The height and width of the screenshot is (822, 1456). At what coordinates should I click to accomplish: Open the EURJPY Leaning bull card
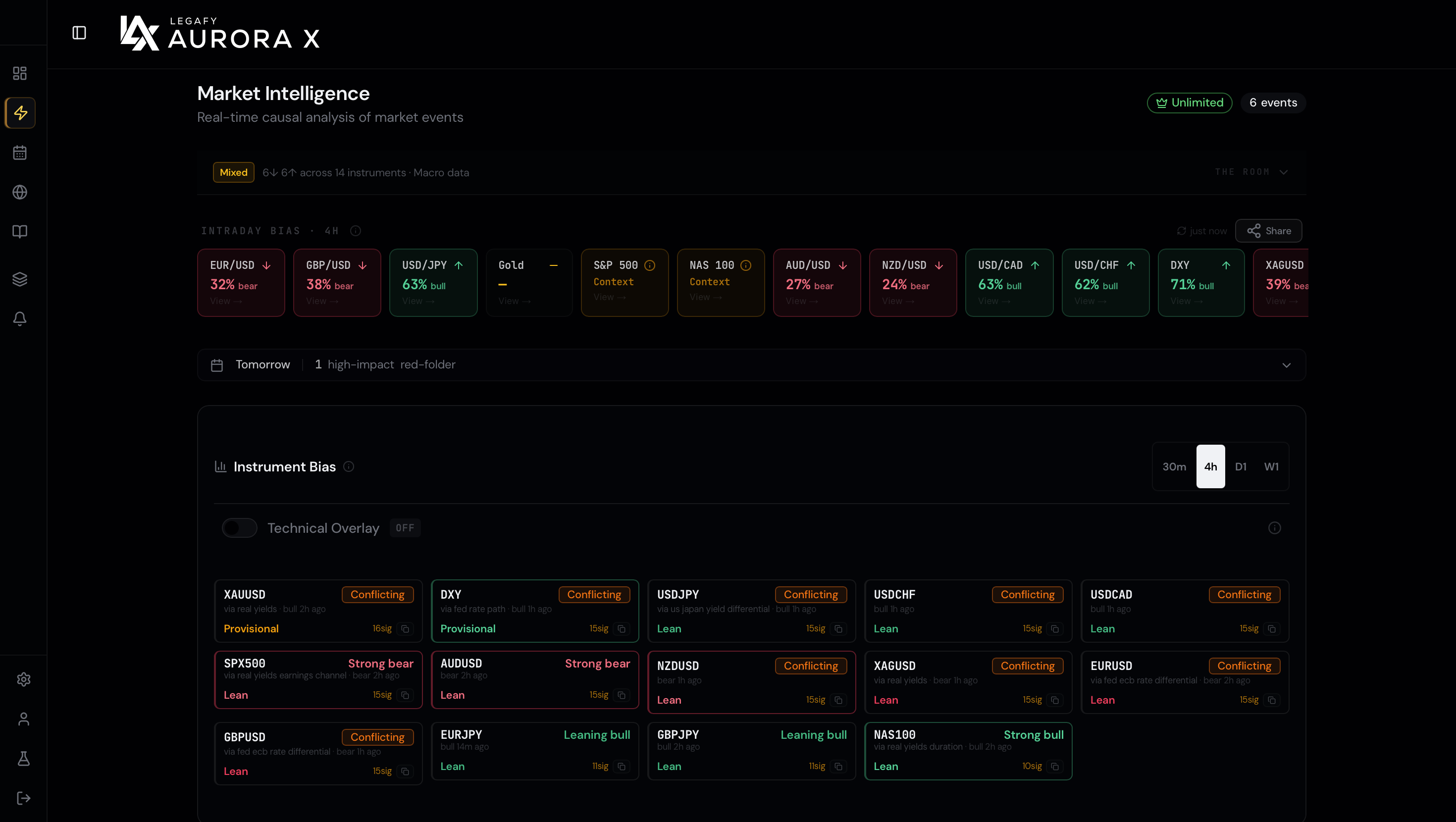[x=535, y=751]
